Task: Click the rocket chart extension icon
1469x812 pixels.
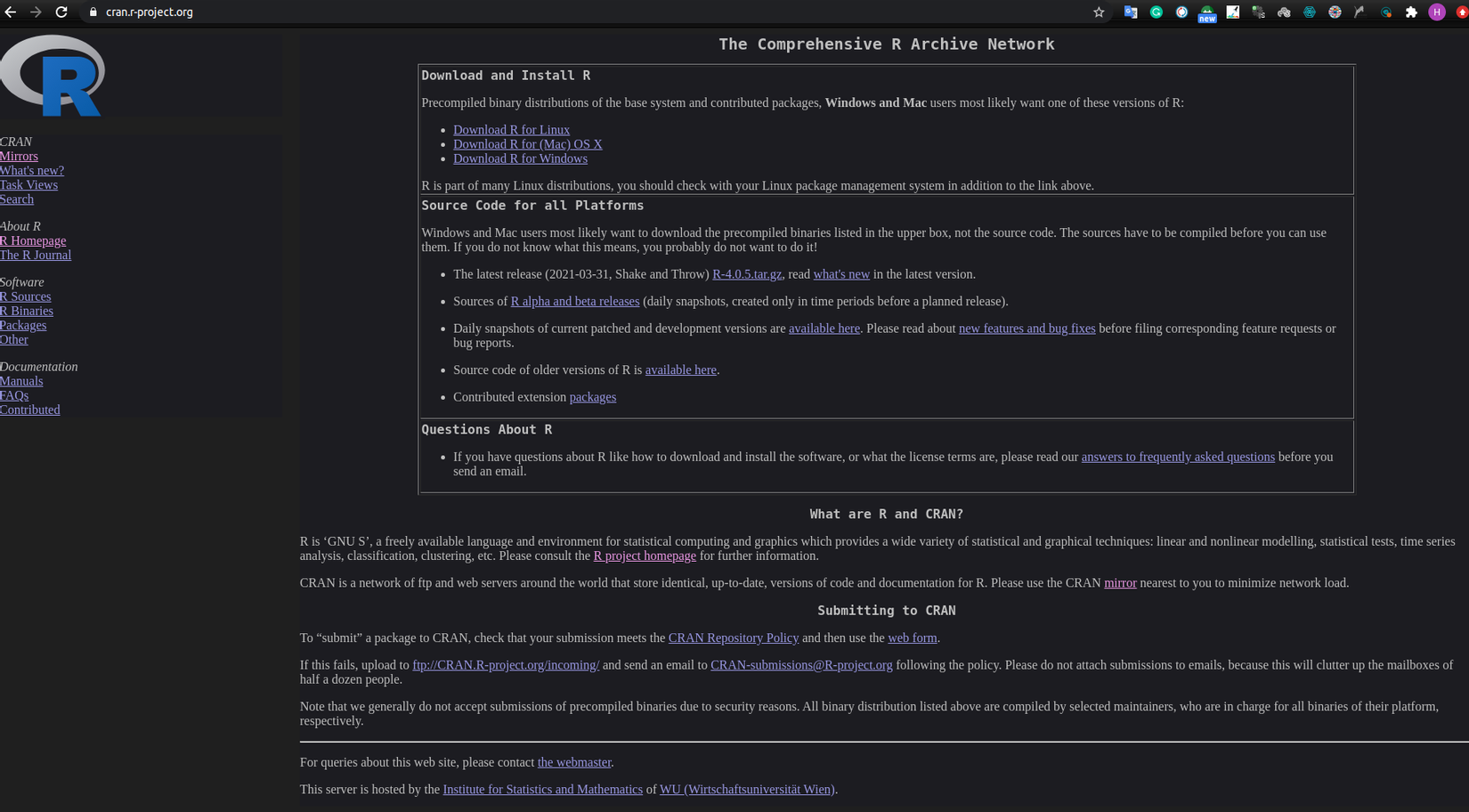Action: coord(1233,12)
